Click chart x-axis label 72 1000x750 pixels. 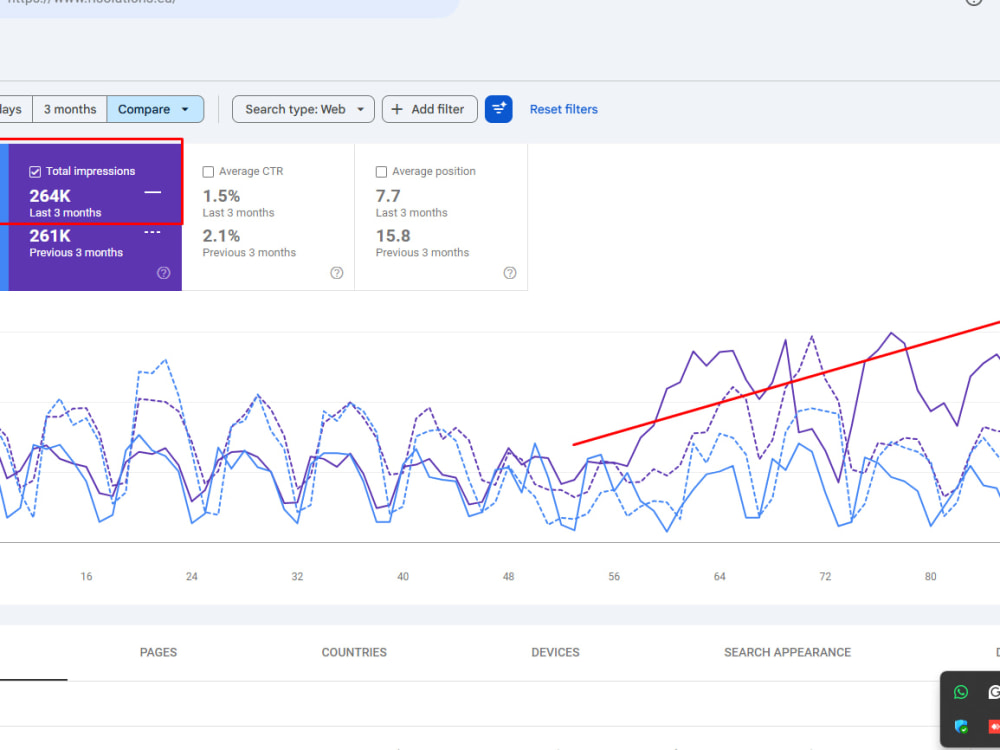click(825, 577)
